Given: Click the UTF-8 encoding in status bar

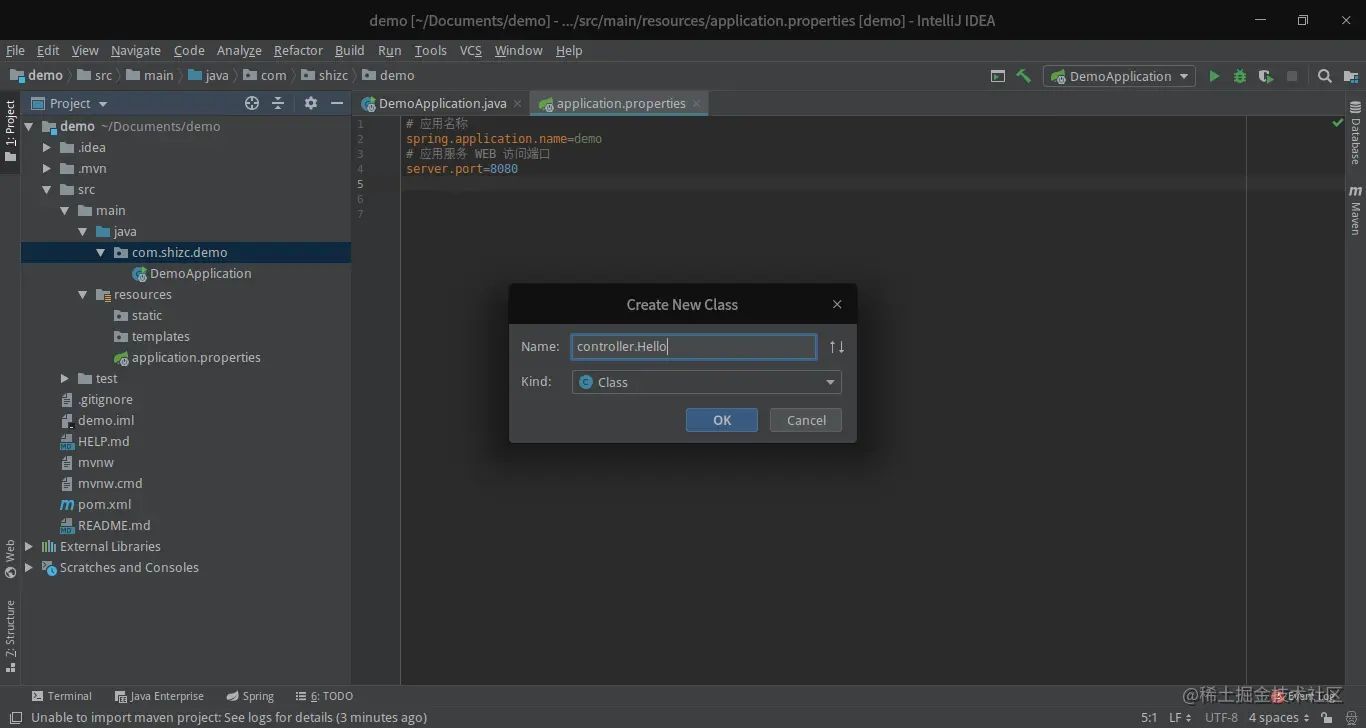Looking at the screenshot, I should 1221,718.
